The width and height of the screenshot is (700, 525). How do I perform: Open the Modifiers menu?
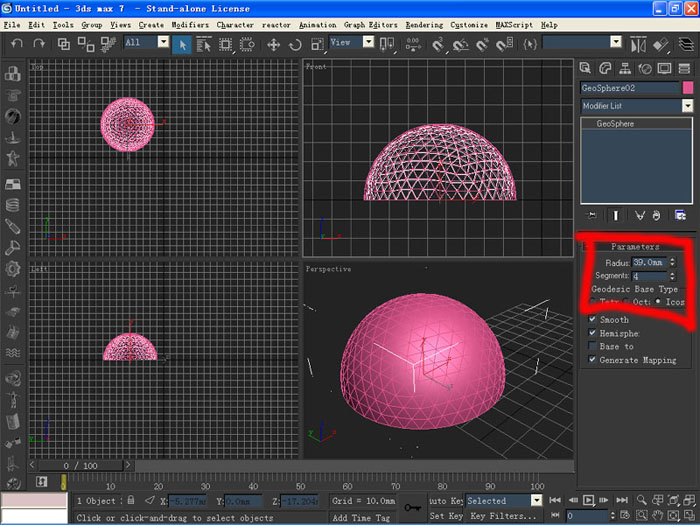(x=190, y=25)
